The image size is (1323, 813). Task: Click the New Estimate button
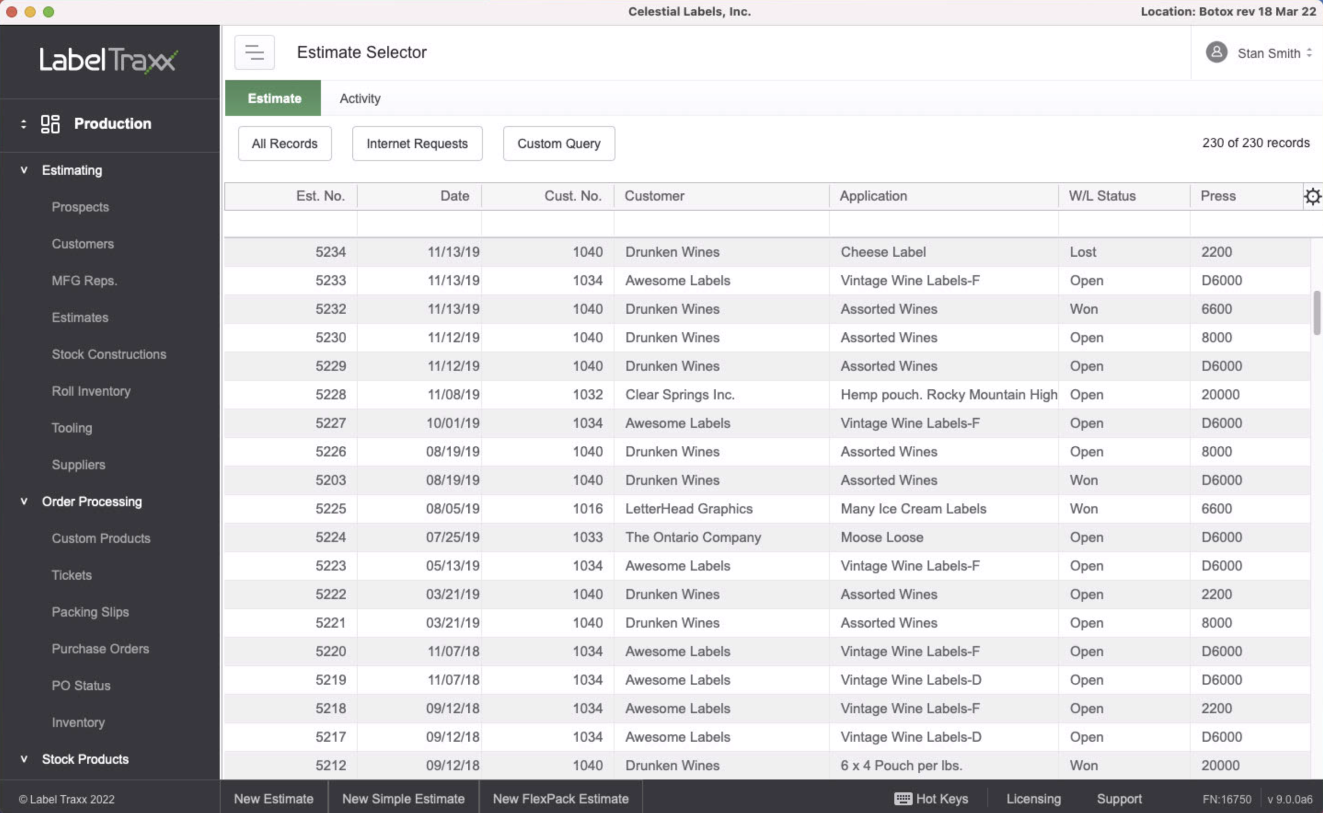[274, 799]
